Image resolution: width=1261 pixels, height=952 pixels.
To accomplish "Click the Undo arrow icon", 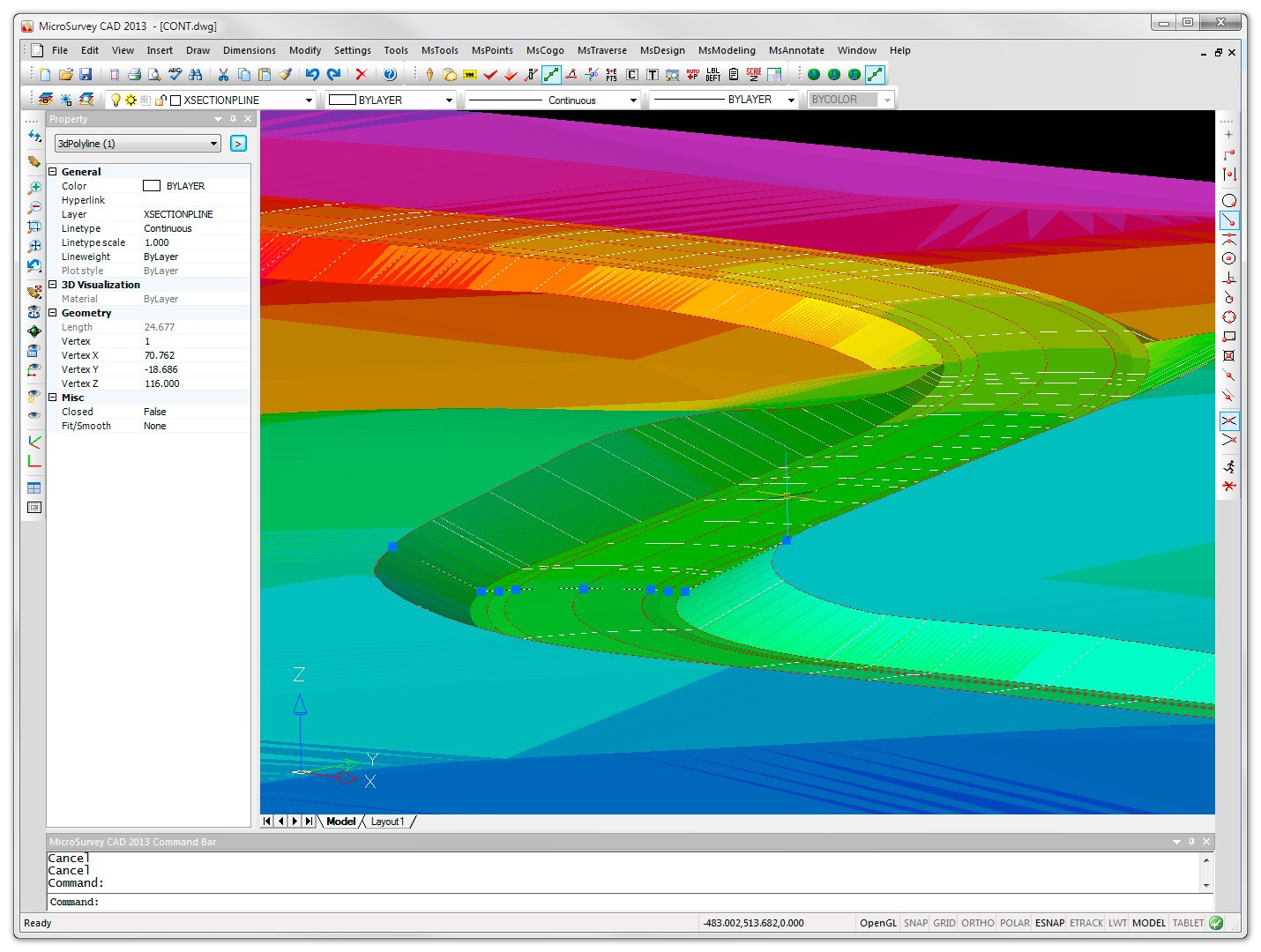I will point(312,75).
